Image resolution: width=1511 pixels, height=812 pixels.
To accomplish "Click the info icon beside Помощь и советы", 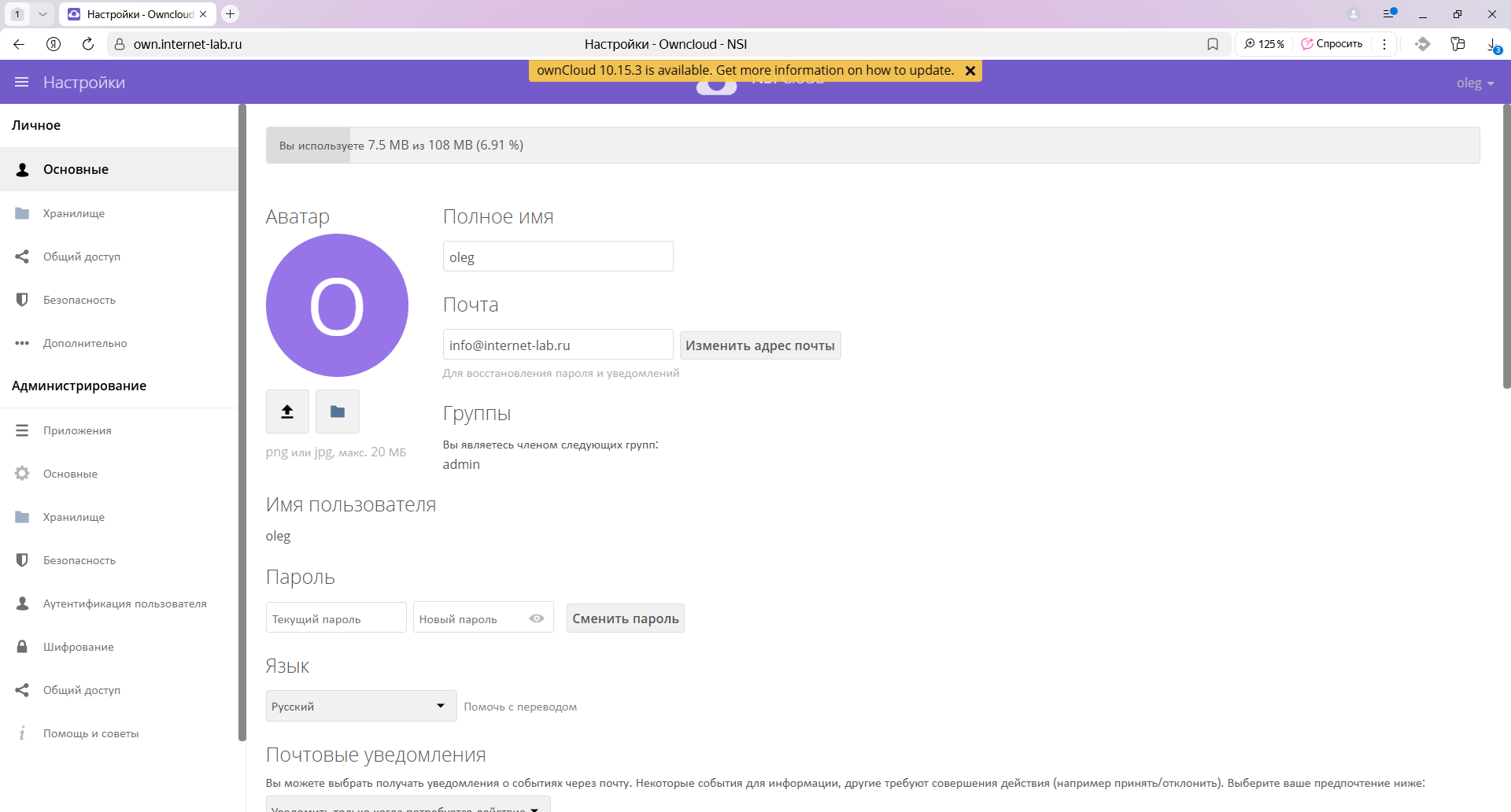I will [x=22, y=733].
